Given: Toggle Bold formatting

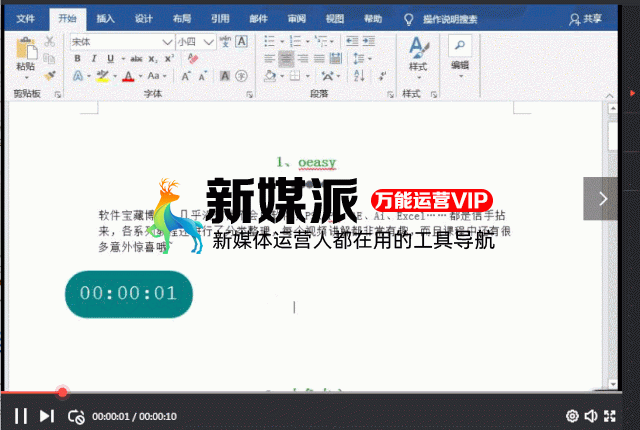Looking at the screenshot, I should (x=77, y=59).
